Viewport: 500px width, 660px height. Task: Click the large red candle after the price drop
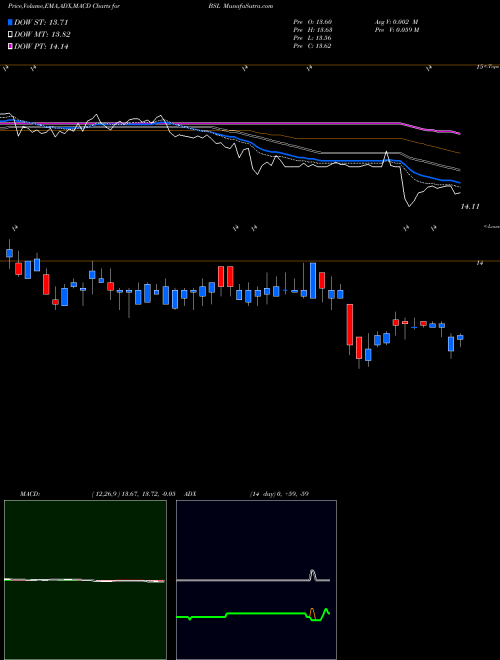(350, 325)
